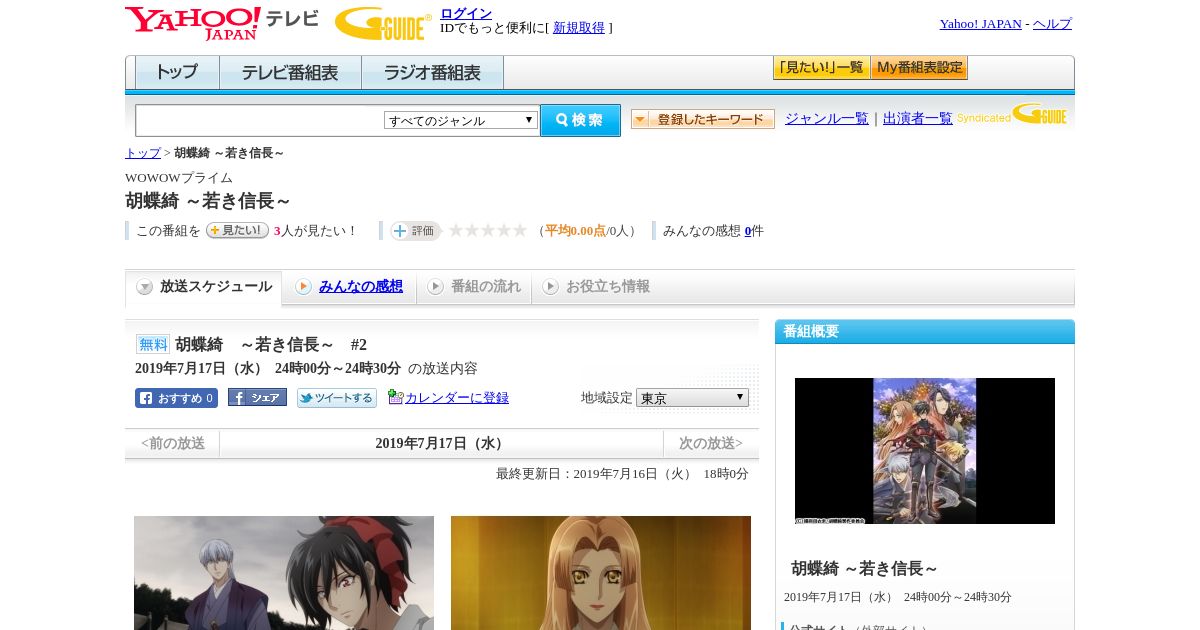1200x630 pixels.
Task: Click the Twitter ツイートする button
Action: pos(337,398)
